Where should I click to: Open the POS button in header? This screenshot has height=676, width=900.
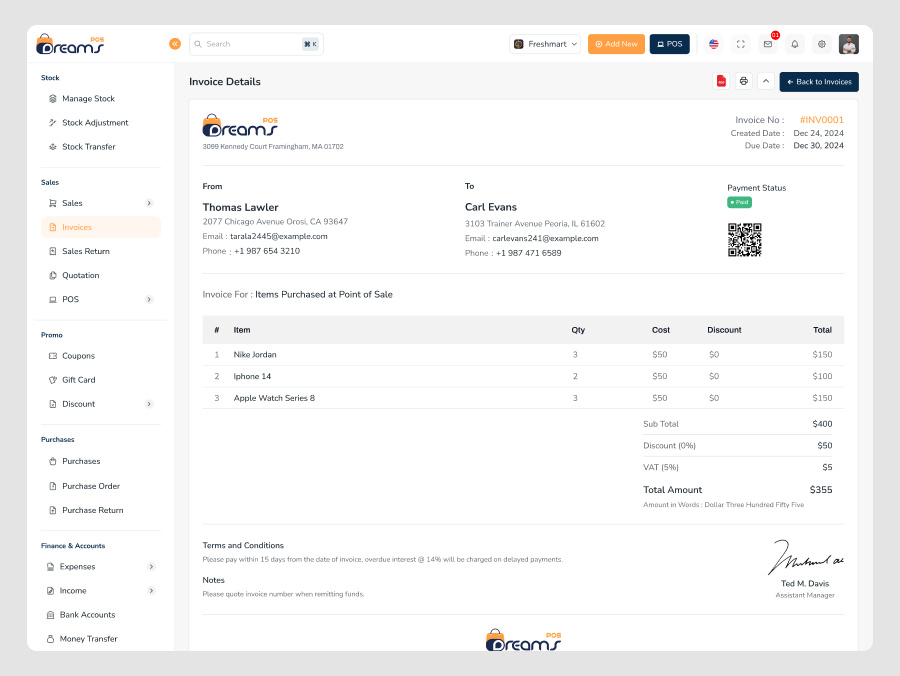pyautogui.click(x=669, y=44)
